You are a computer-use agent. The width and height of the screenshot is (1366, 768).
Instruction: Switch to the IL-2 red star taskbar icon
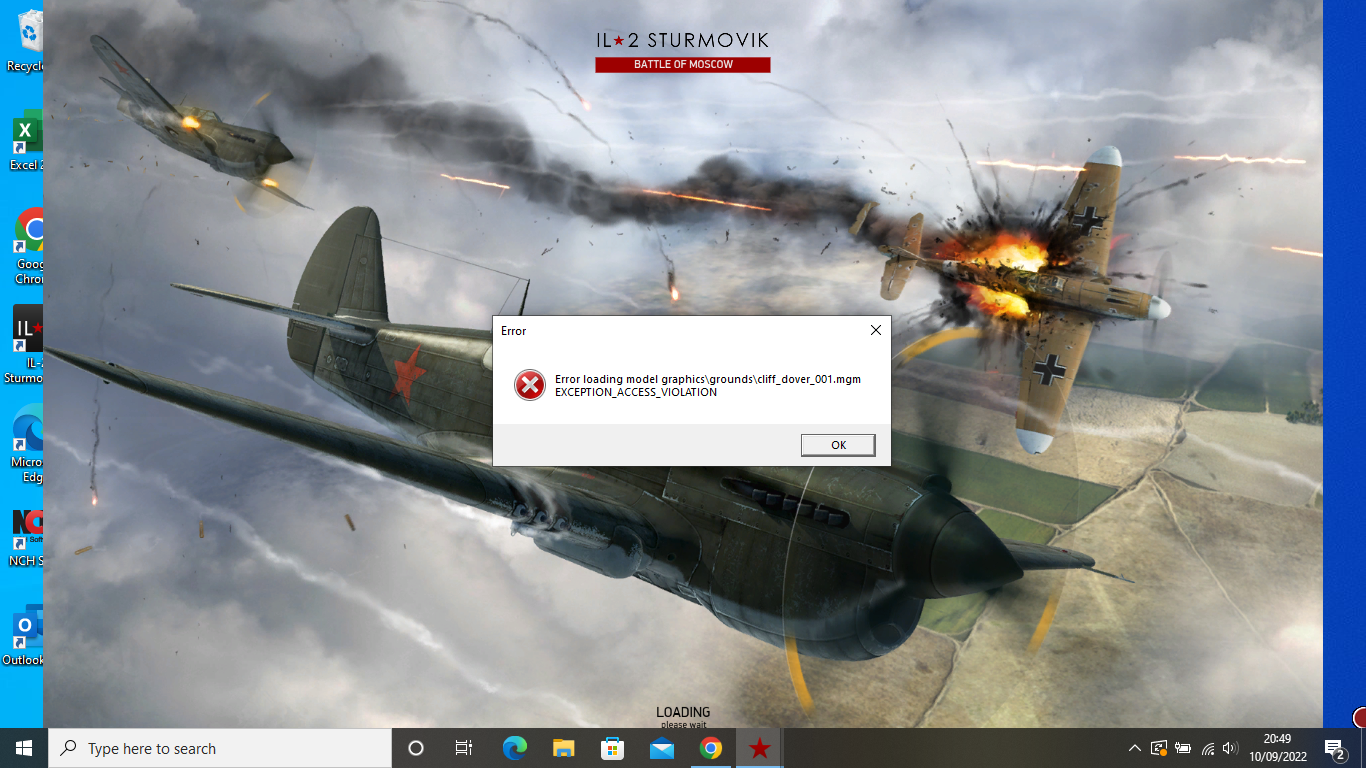(760, 748)
